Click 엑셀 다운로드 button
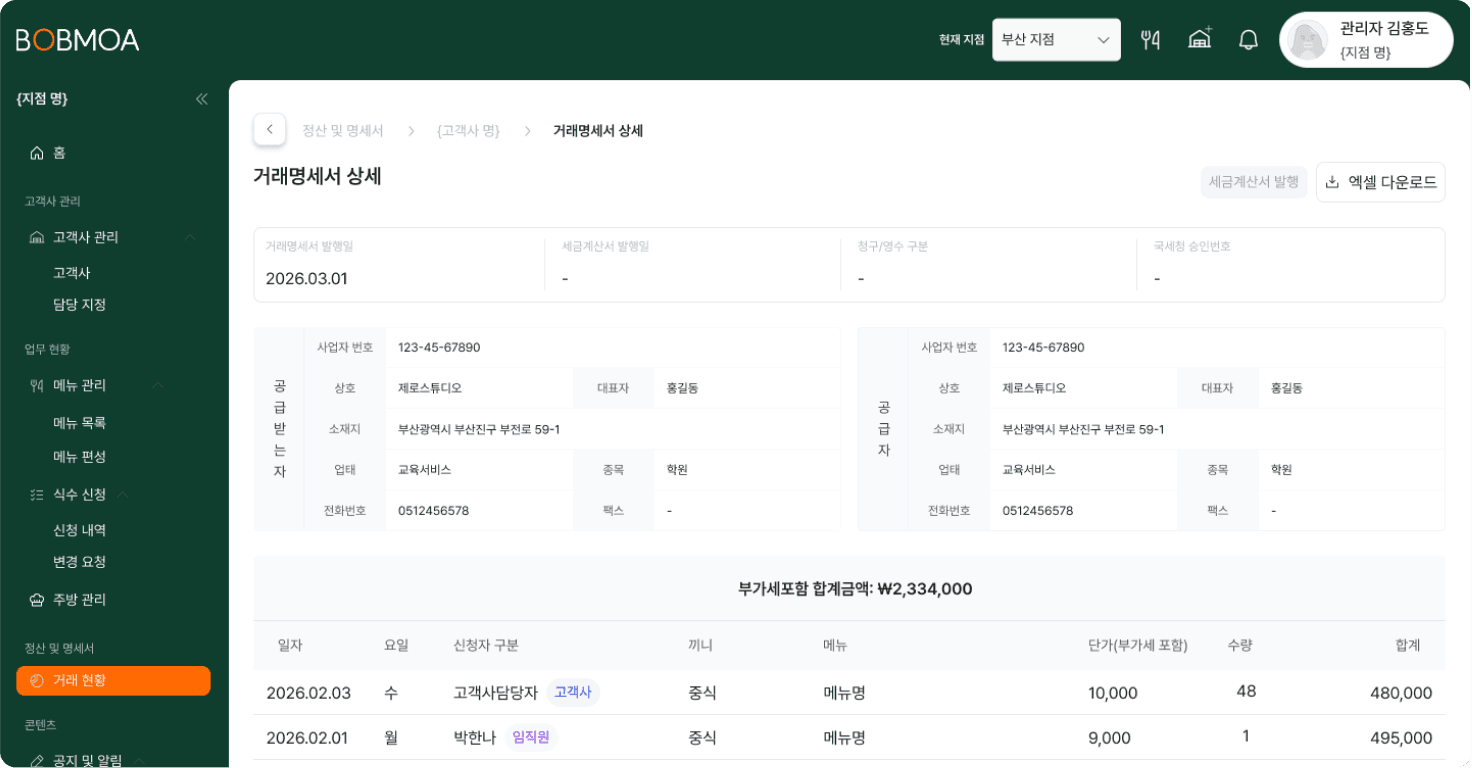Screen dimensions: 1472x768 [x=1380, y=182]
